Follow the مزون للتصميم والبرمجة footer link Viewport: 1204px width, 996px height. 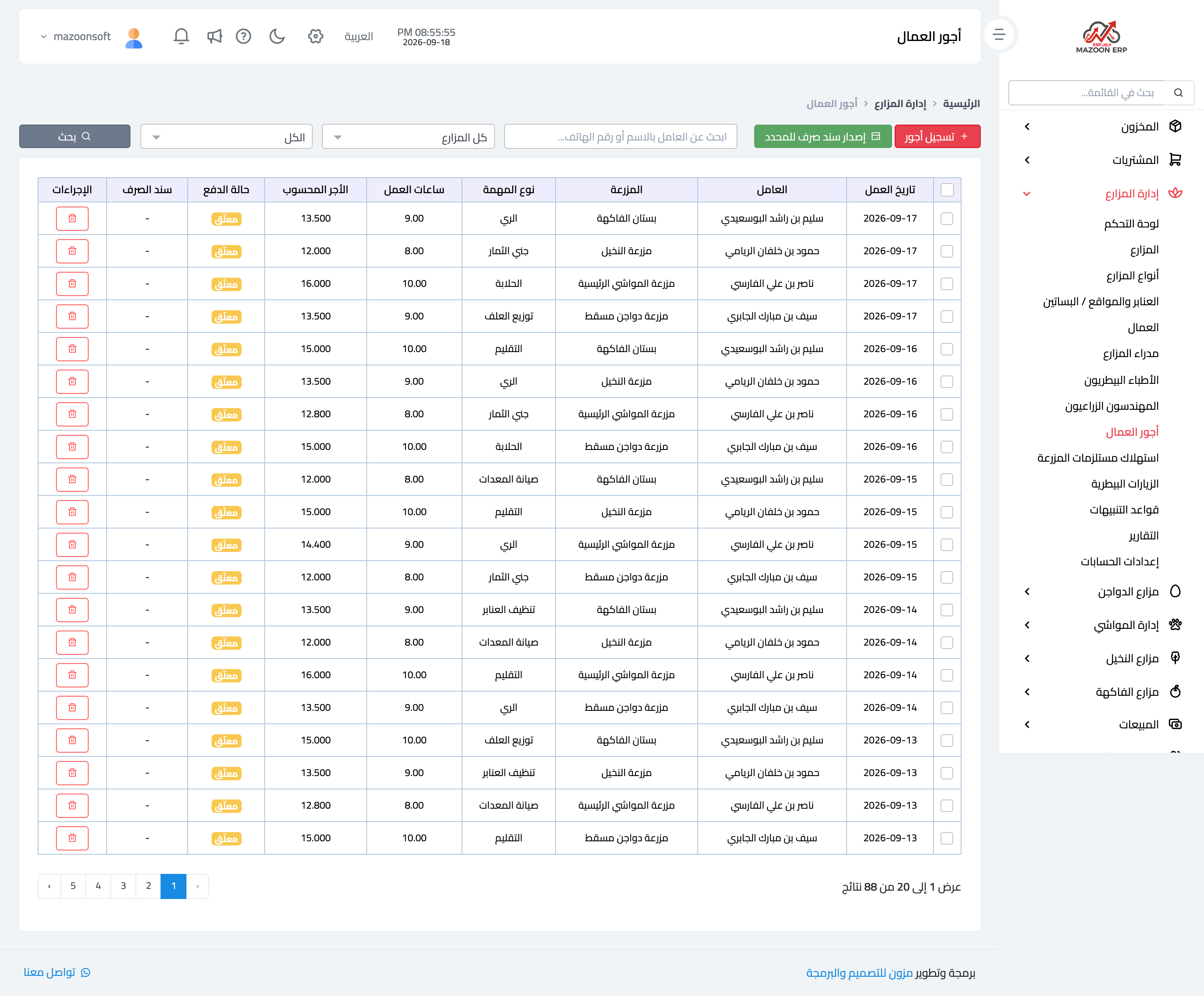[859, 973]
